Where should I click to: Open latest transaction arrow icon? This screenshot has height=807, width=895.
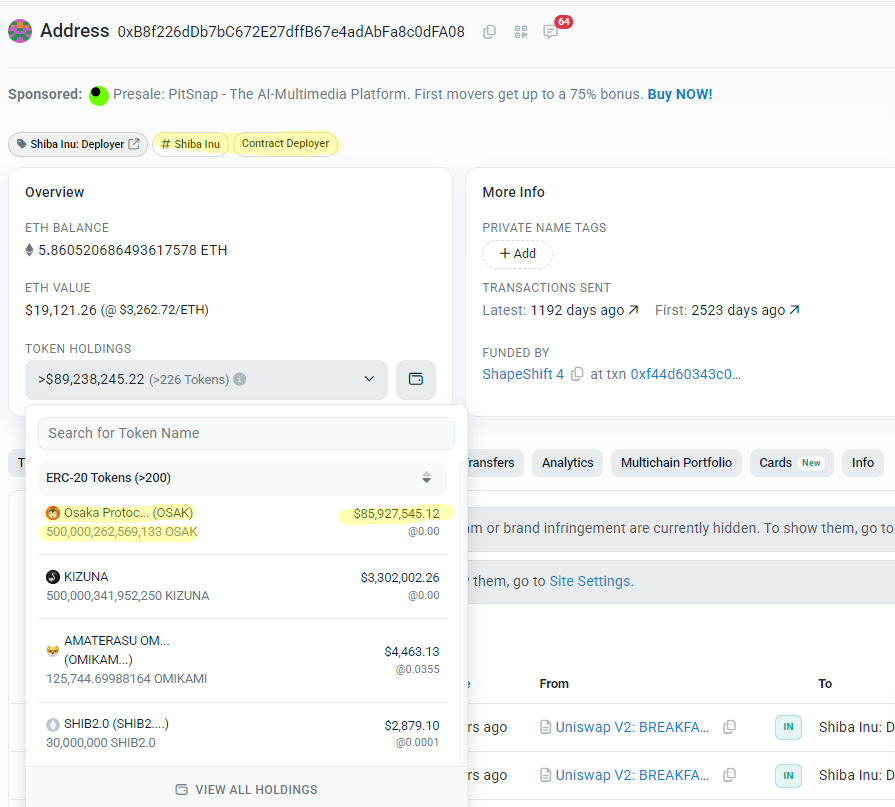(x=633, y=310)
